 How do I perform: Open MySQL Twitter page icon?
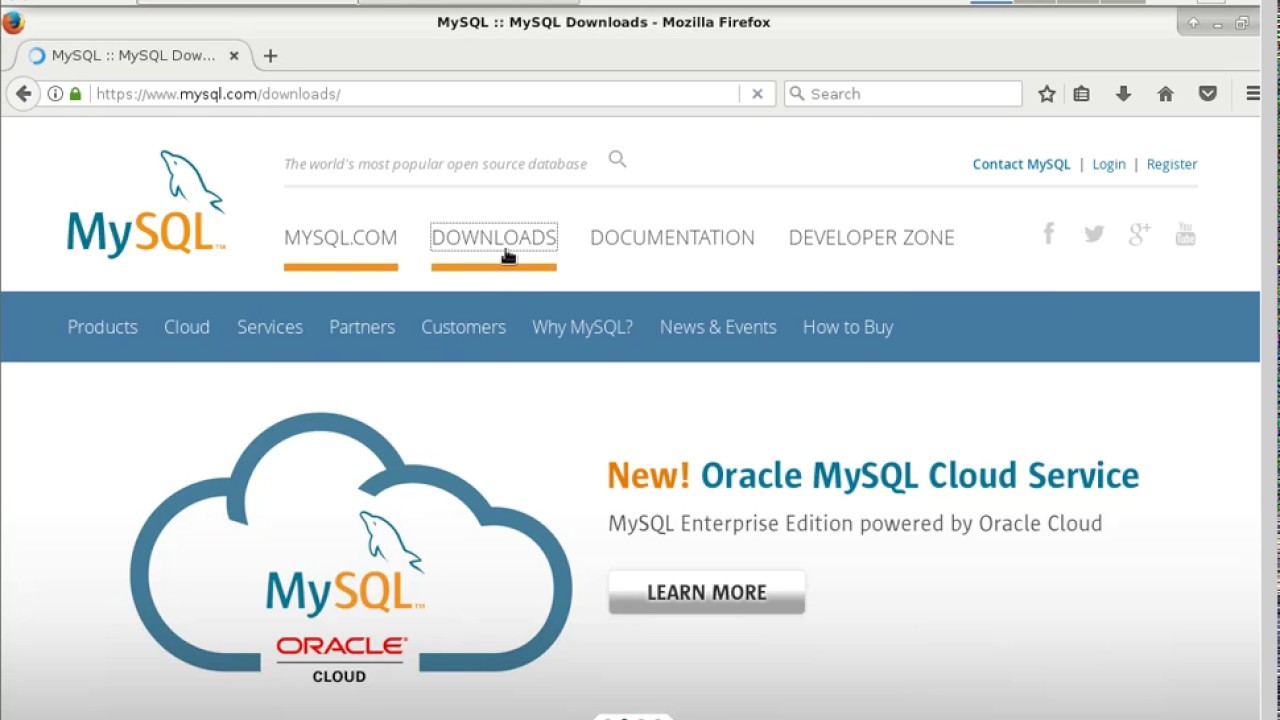tap(1094, 234)
